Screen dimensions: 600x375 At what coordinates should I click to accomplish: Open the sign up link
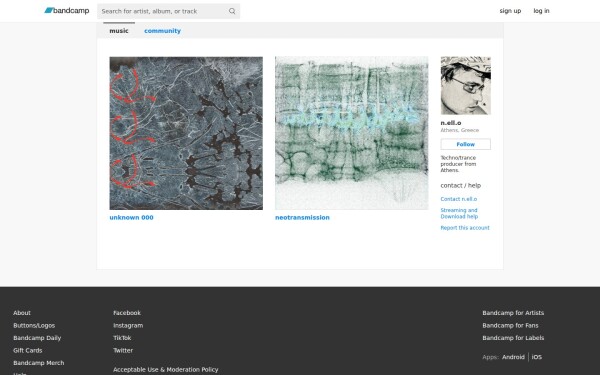[510, 11]
